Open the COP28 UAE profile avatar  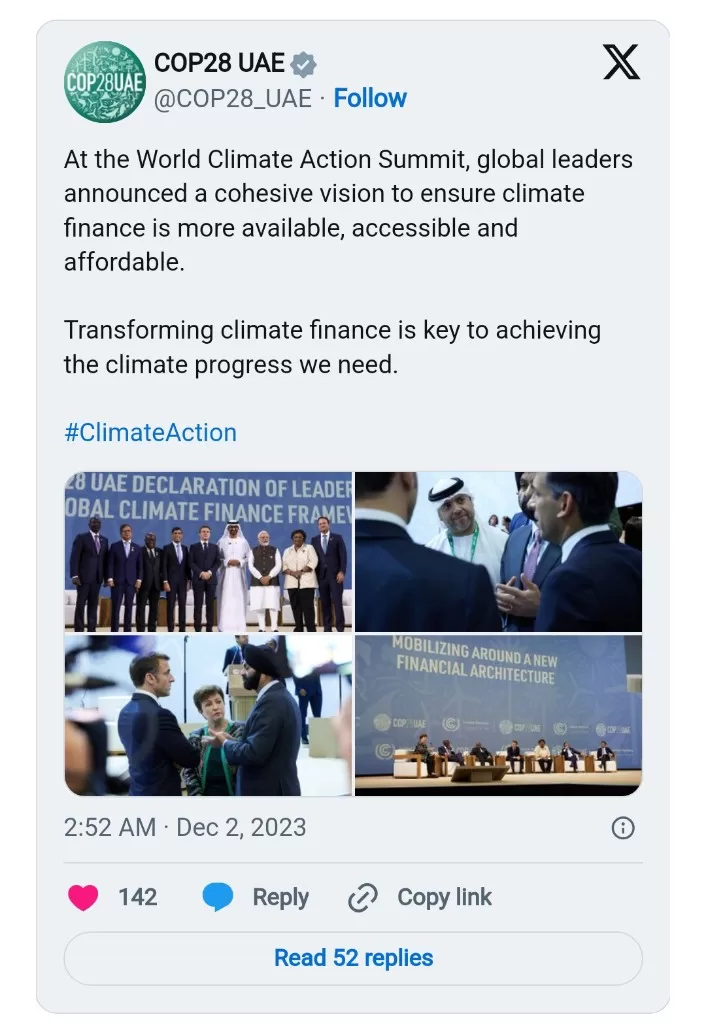[104, 82]
